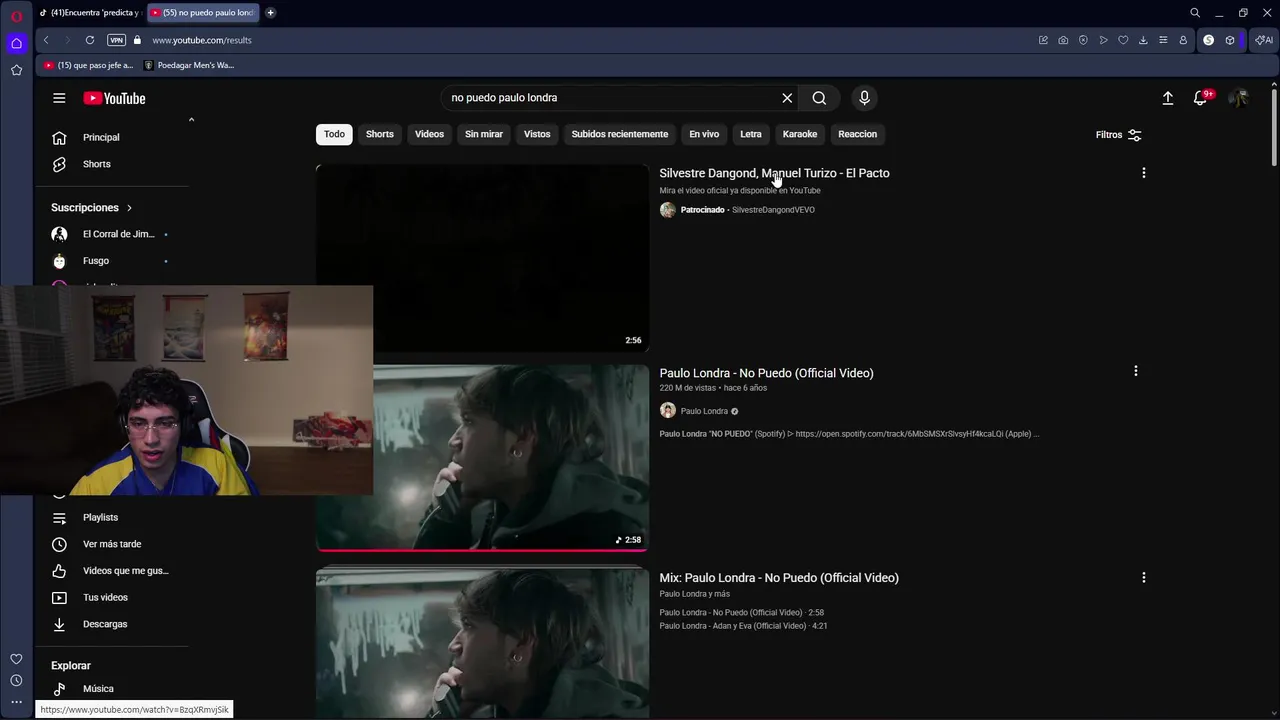
Task: Select the Vistos filter chip
Action: (x=537, y=134)
